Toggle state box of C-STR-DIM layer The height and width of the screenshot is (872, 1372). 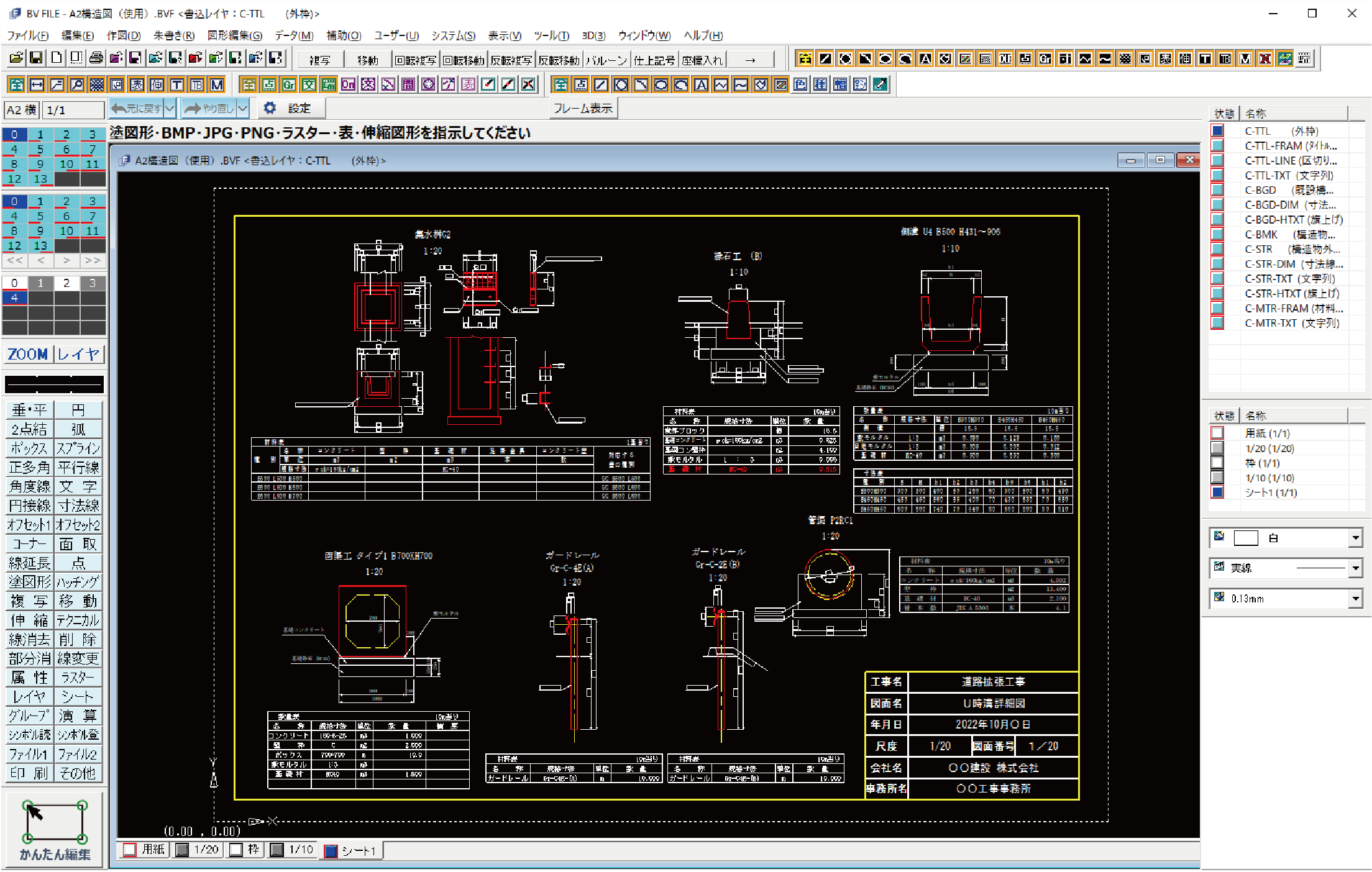click(x=1217, y=264)
